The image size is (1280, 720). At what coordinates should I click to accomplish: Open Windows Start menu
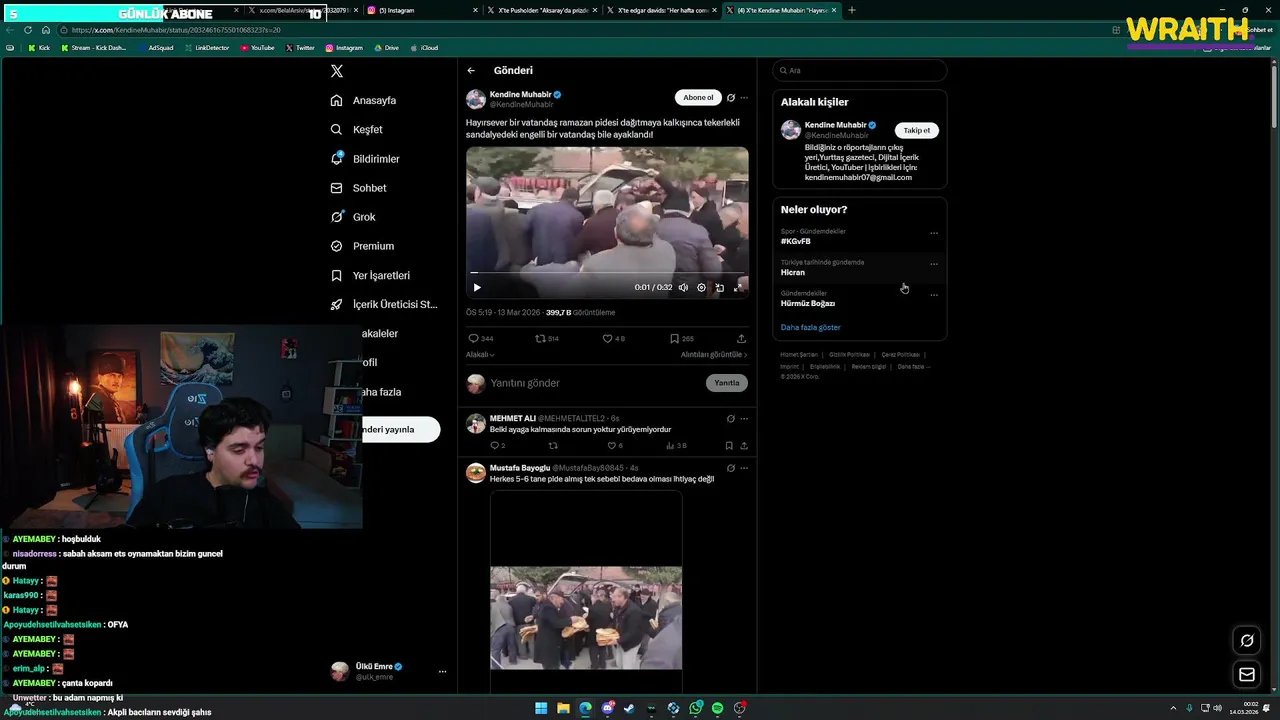pyautogui.click(x=541, y=708)
